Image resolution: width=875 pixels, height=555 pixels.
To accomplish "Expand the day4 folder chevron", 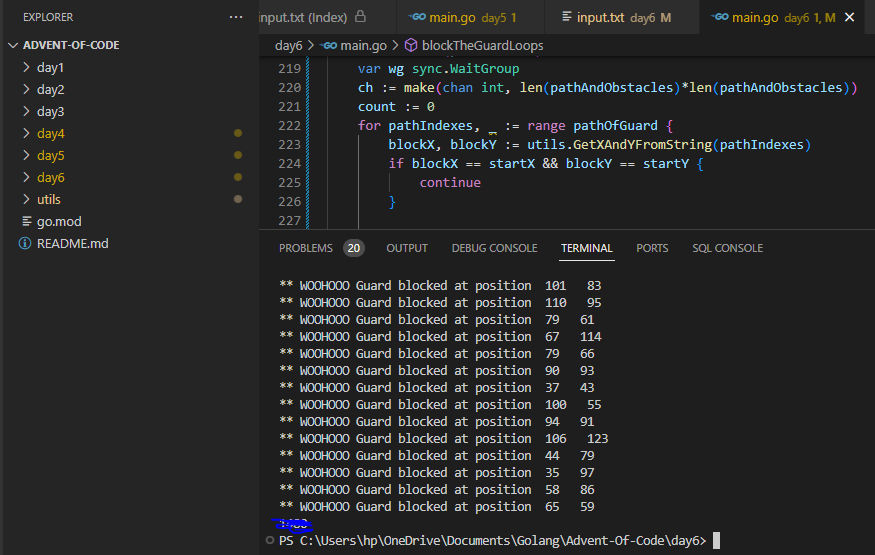I will point(26,133).
